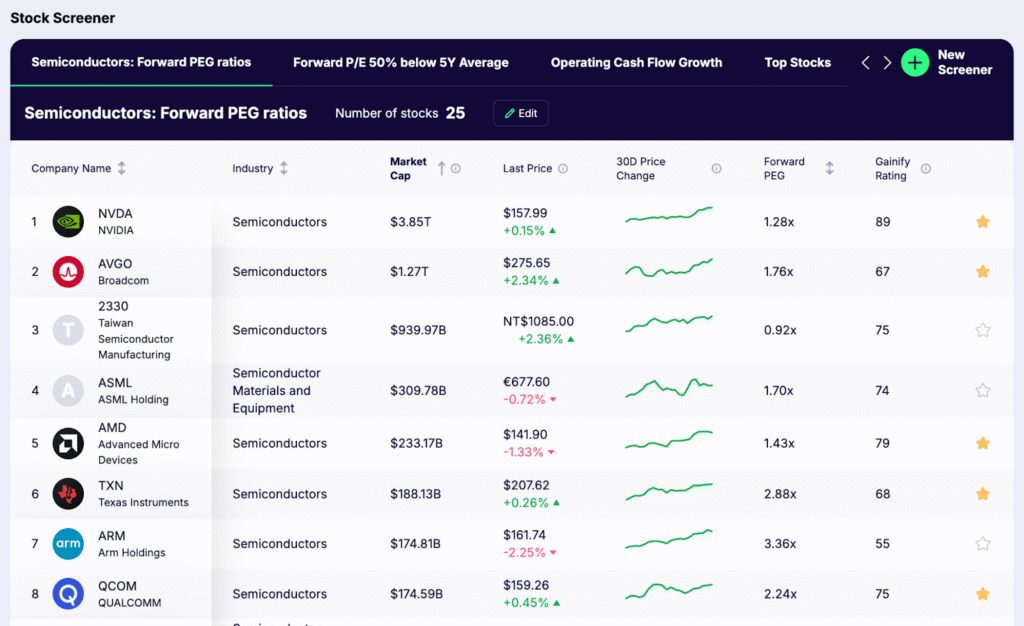Favorite ARM with its star
The width and height of the screenshot is (1024, 626).
[983, 544]
